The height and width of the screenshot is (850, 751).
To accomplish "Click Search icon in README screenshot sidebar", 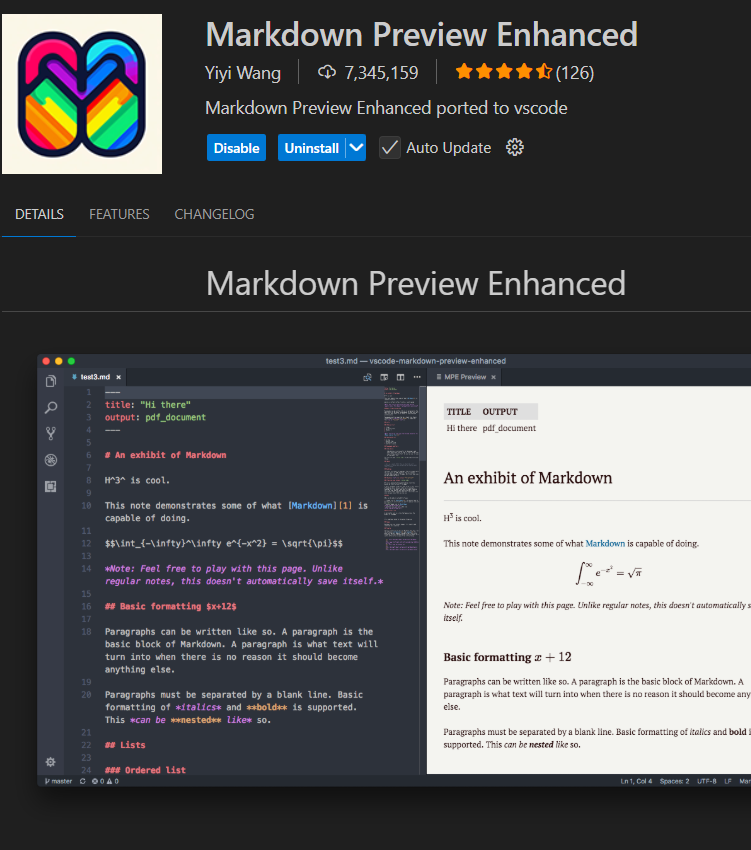I will coord(51,407).
